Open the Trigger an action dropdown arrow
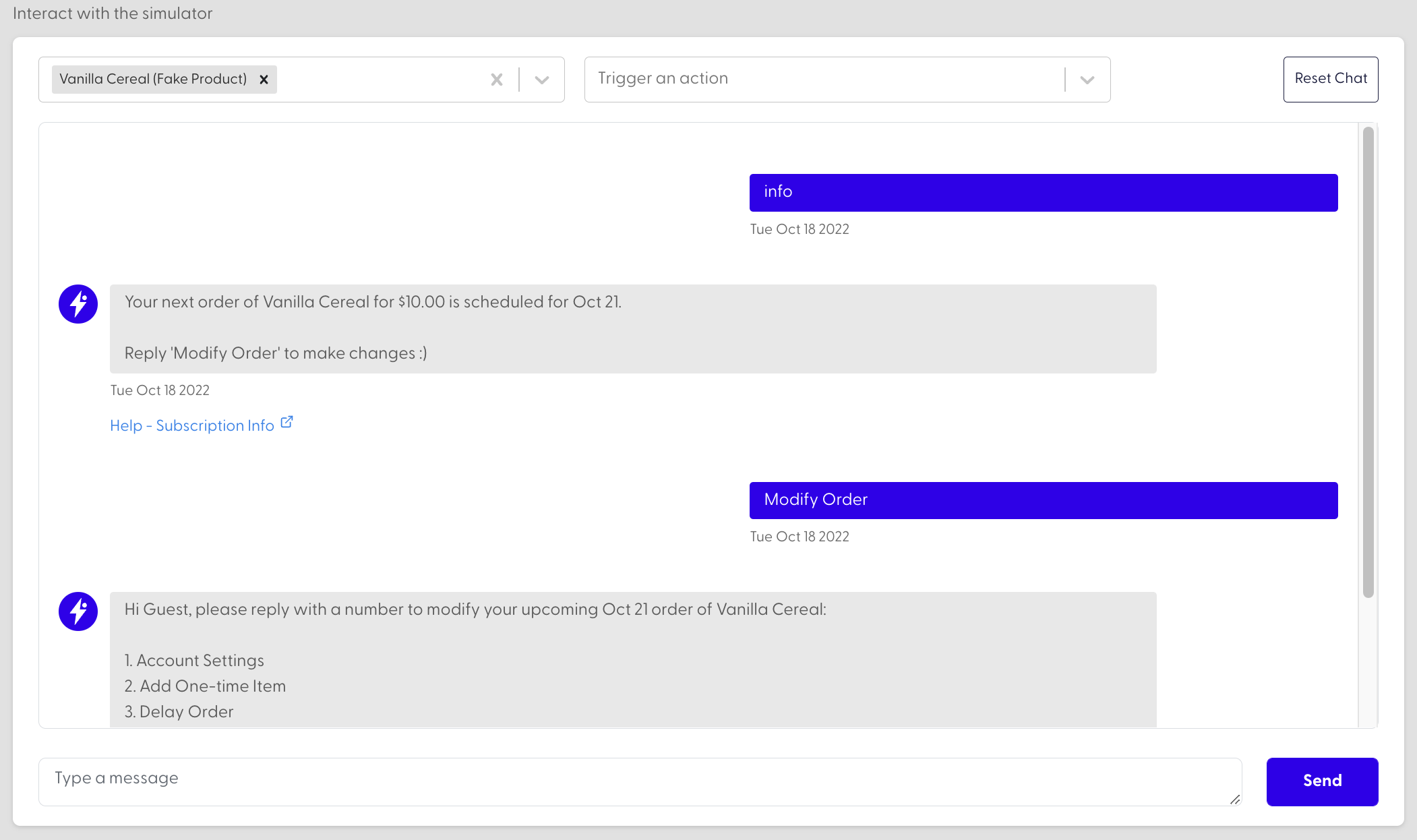 click(x=1087, y=80)
